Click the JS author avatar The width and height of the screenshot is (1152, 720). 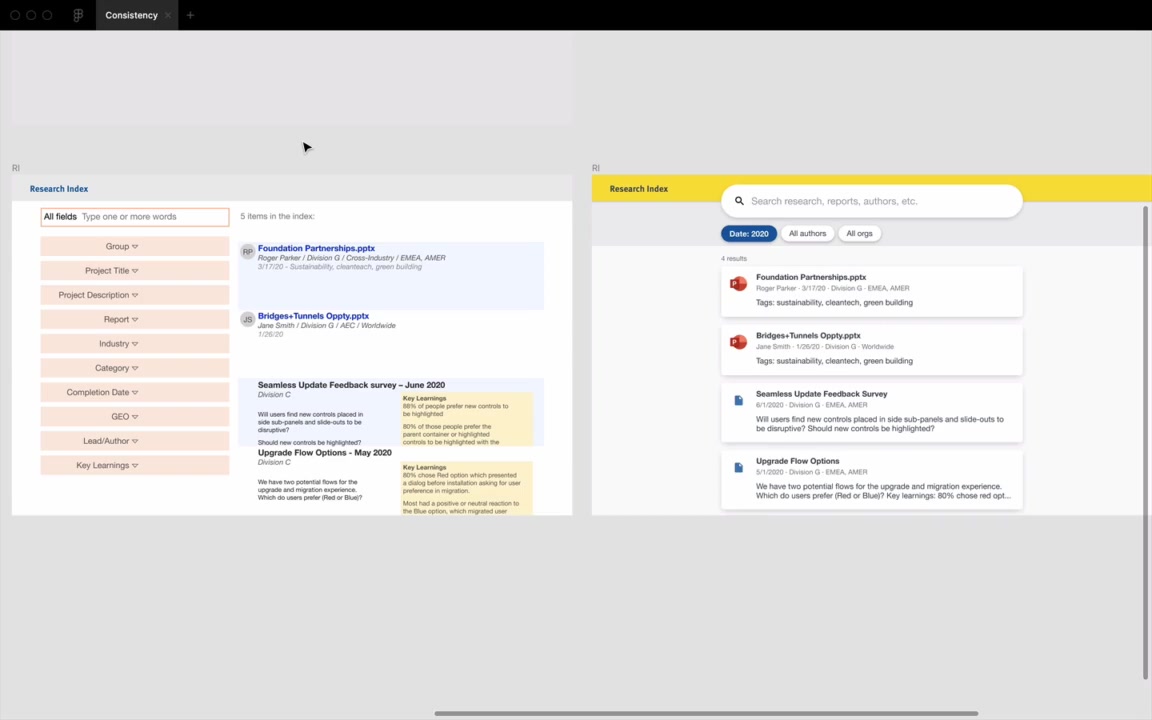pyautogui.click(x=248, y=319)
